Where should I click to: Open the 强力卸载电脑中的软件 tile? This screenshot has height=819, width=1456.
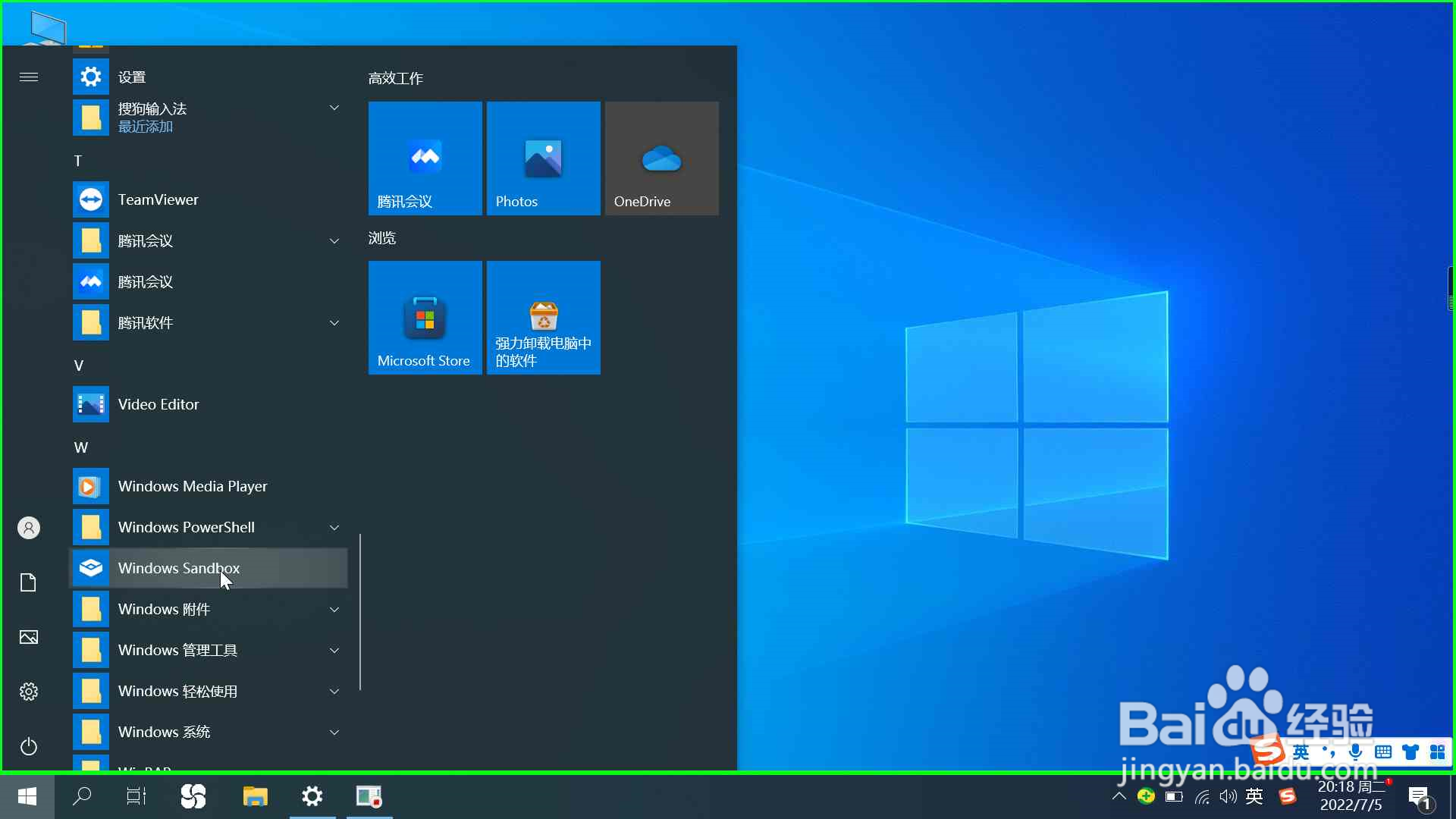pos(544,318)
